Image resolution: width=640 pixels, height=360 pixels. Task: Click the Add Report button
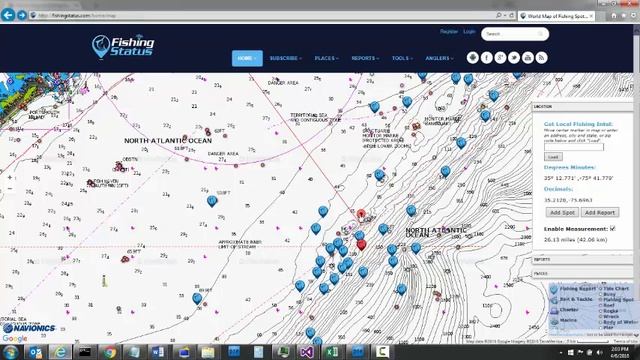click(600, 212)
